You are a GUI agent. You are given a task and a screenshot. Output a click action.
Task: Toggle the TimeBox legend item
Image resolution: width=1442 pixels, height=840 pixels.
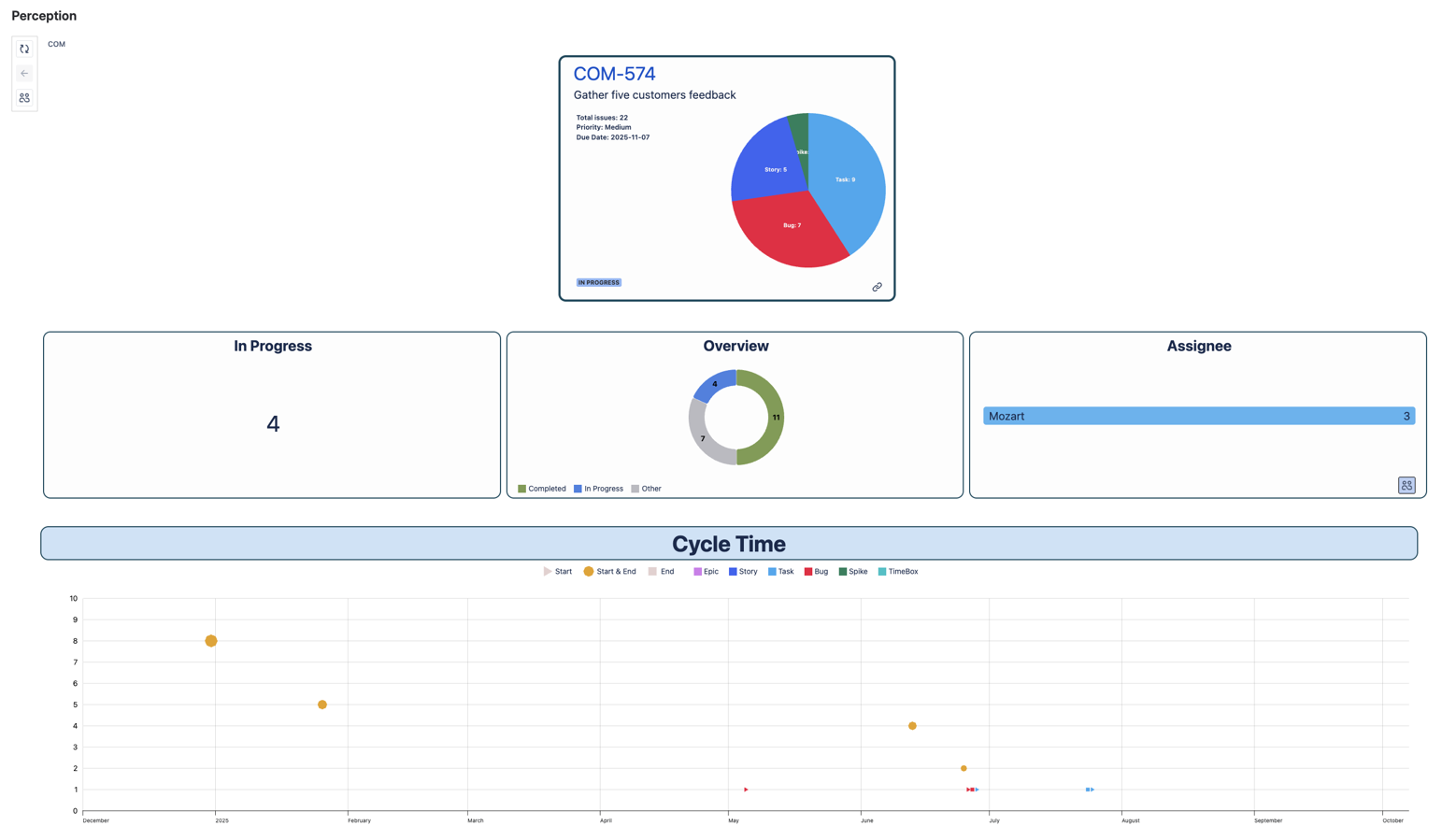[898, 572]
